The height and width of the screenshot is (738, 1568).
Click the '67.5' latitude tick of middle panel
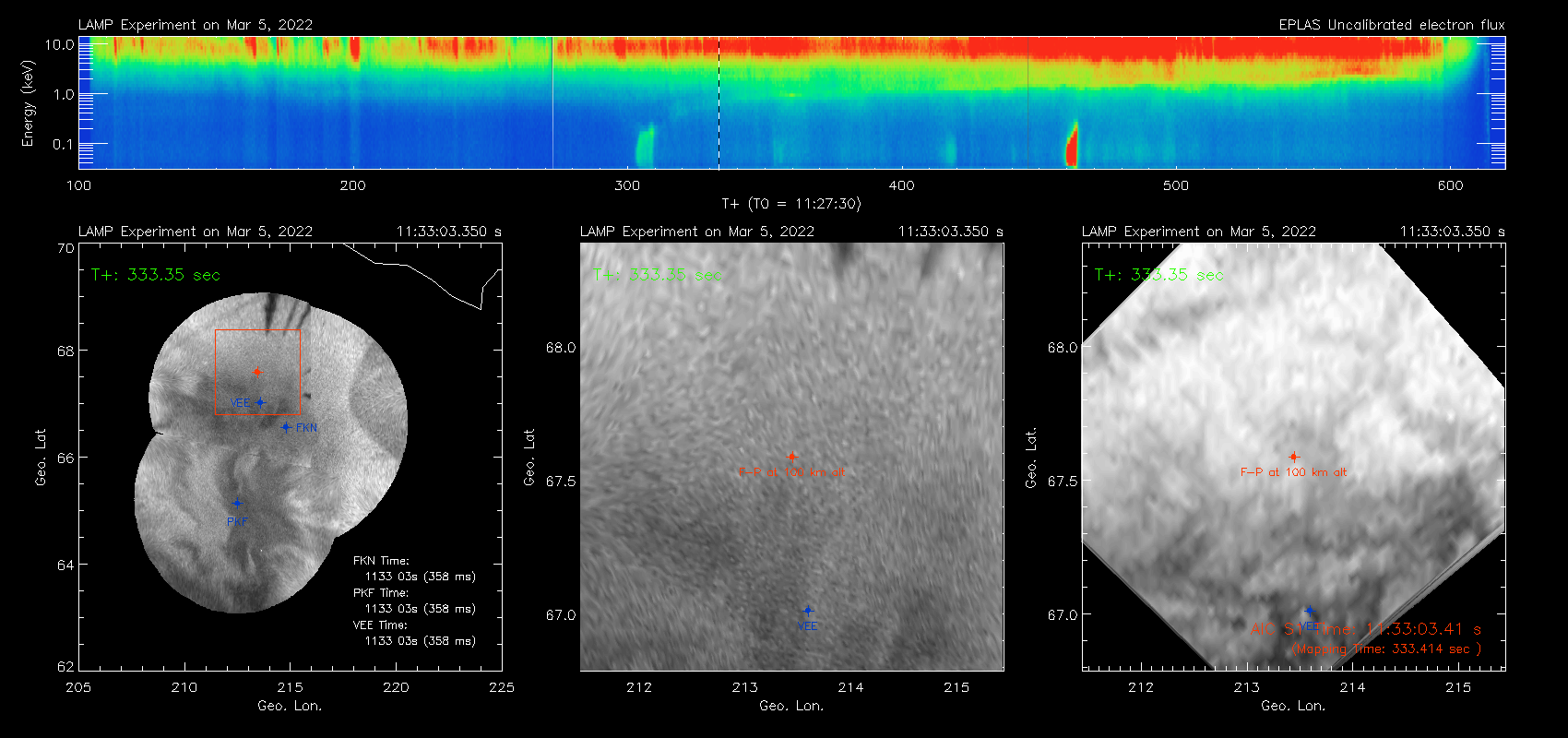(561, 482)
